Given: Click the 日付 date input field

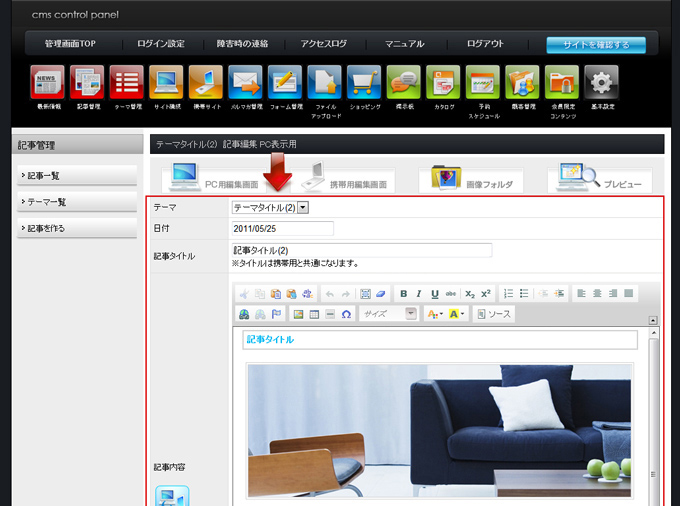Looking at the screenshot, I should pyautogui.click(x=282, y=229).
